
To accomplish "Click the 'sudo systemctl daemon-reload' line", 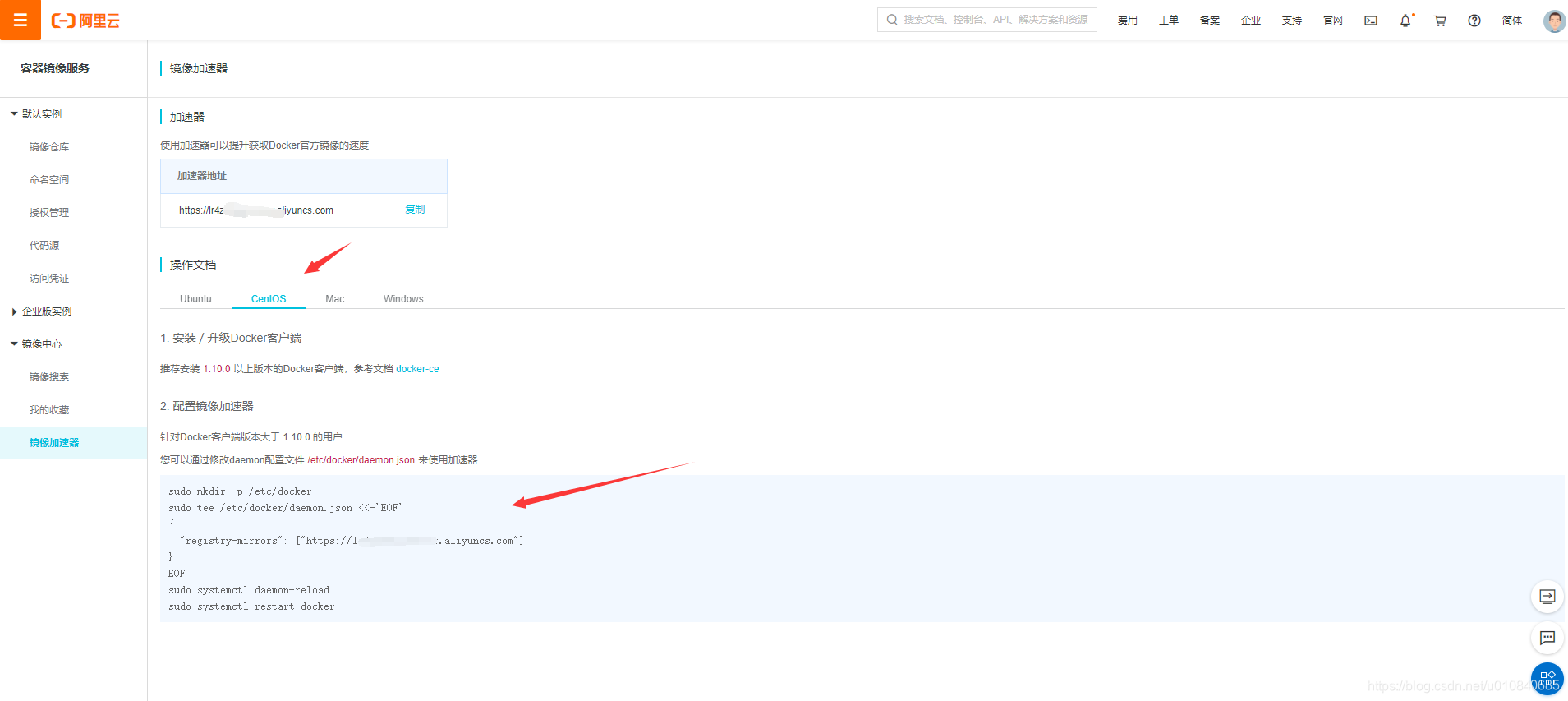I will (x=249, y=590).
